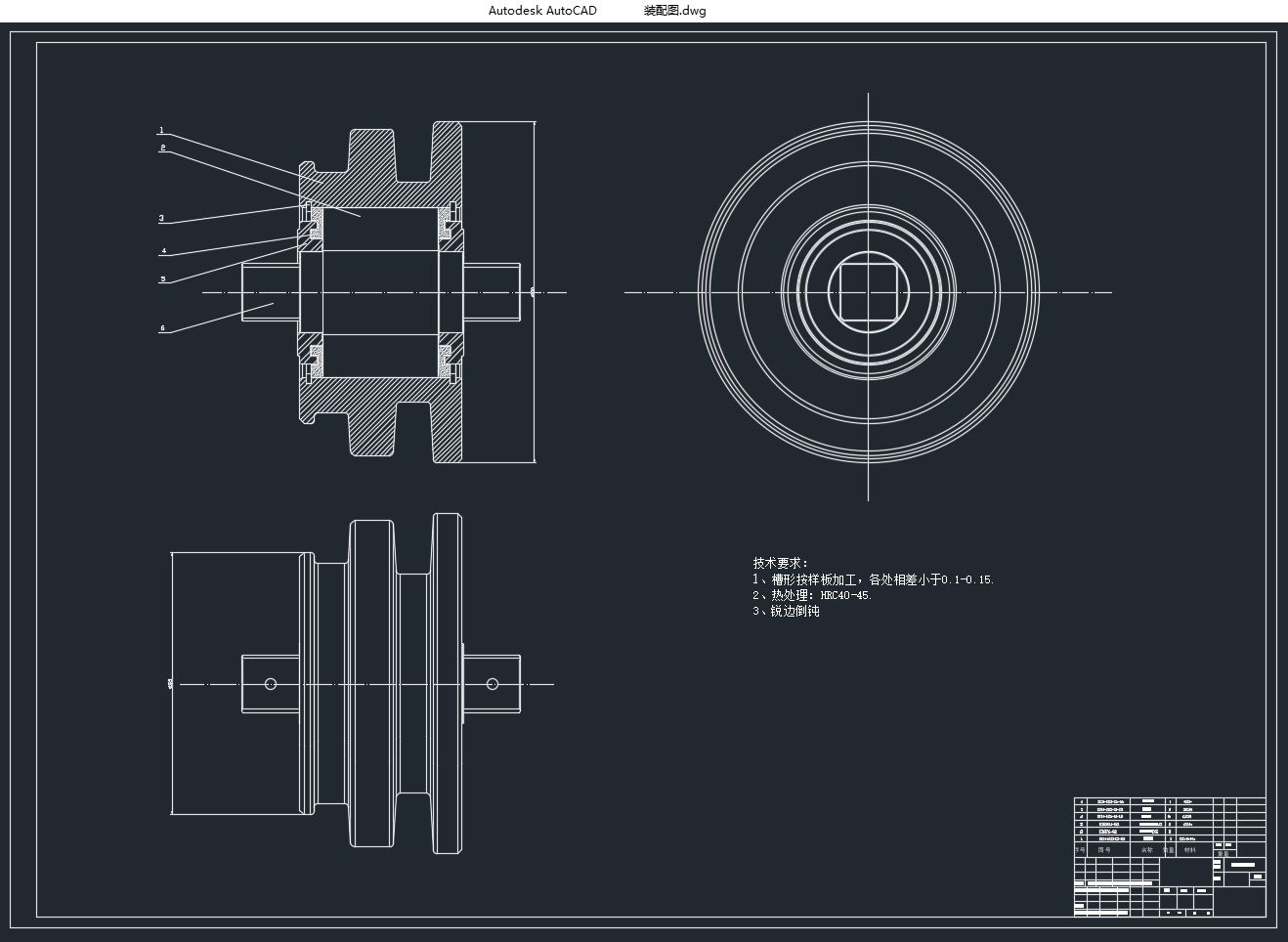Select the first technical requirement about 槽形按样板加工
Image resolution: width=1288 pixels, height=942 pixels.
[873, 579]
